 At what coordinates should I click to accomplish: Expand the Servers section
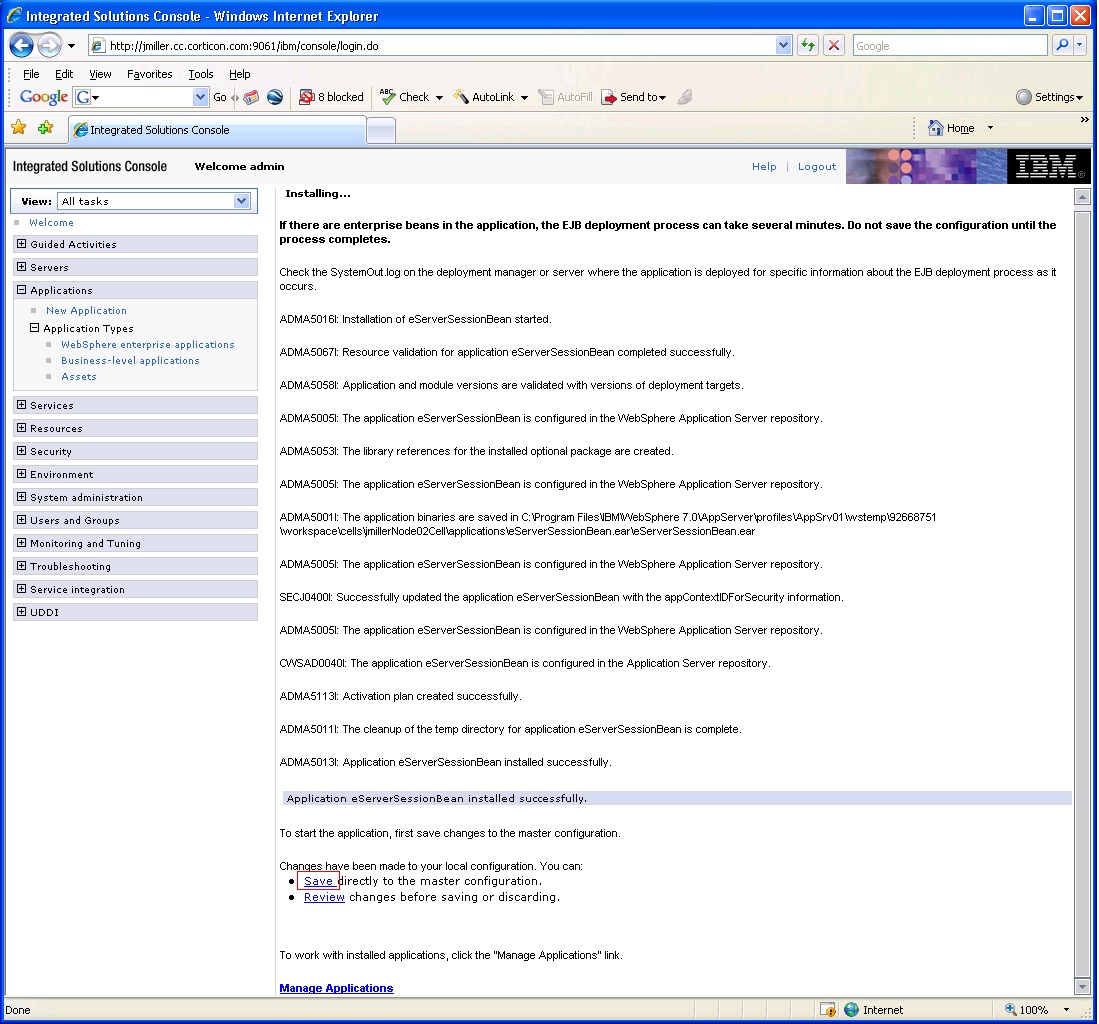pos(22,267)
